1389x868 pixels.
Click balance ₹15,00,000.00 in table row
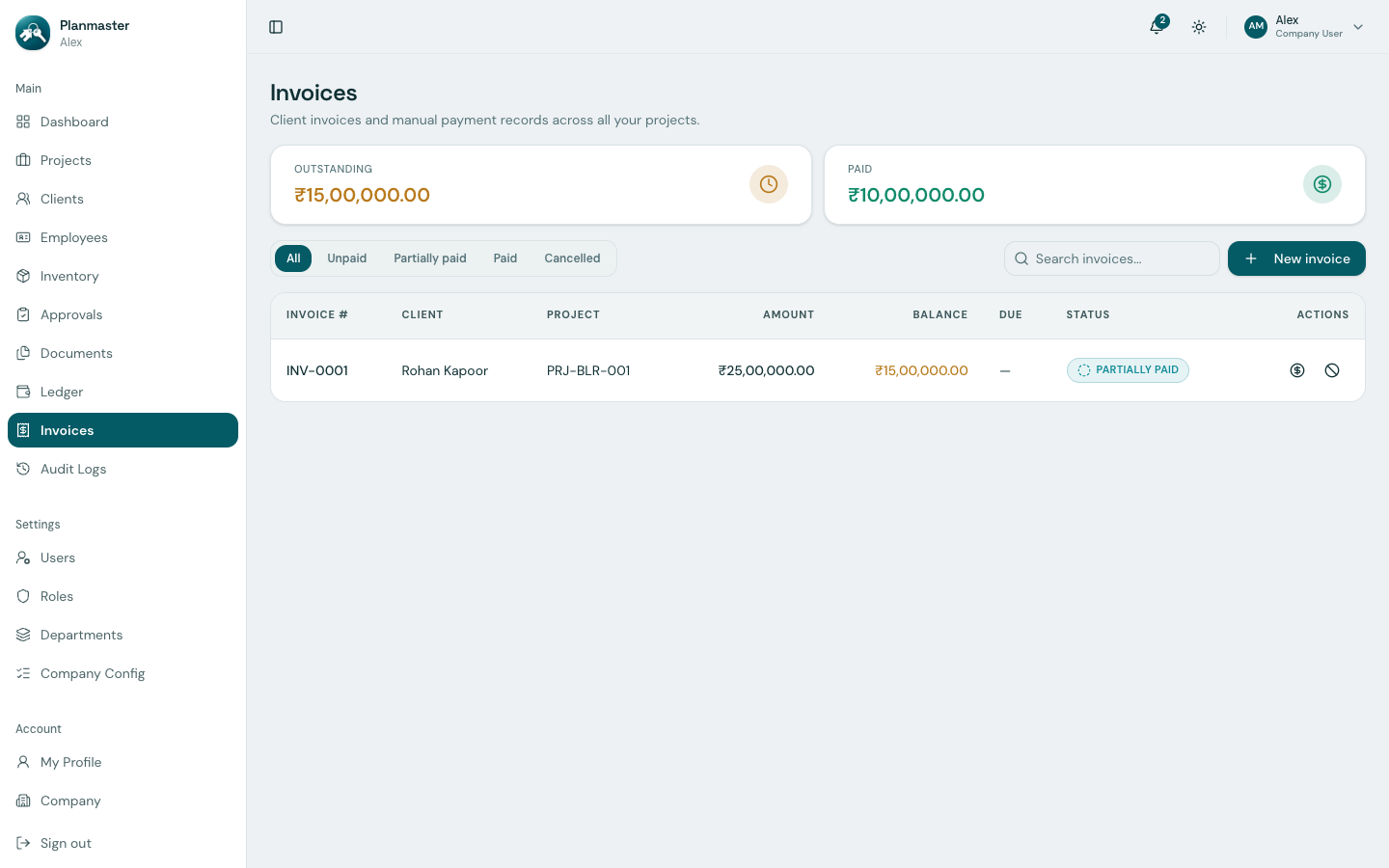tap(921, 370)
